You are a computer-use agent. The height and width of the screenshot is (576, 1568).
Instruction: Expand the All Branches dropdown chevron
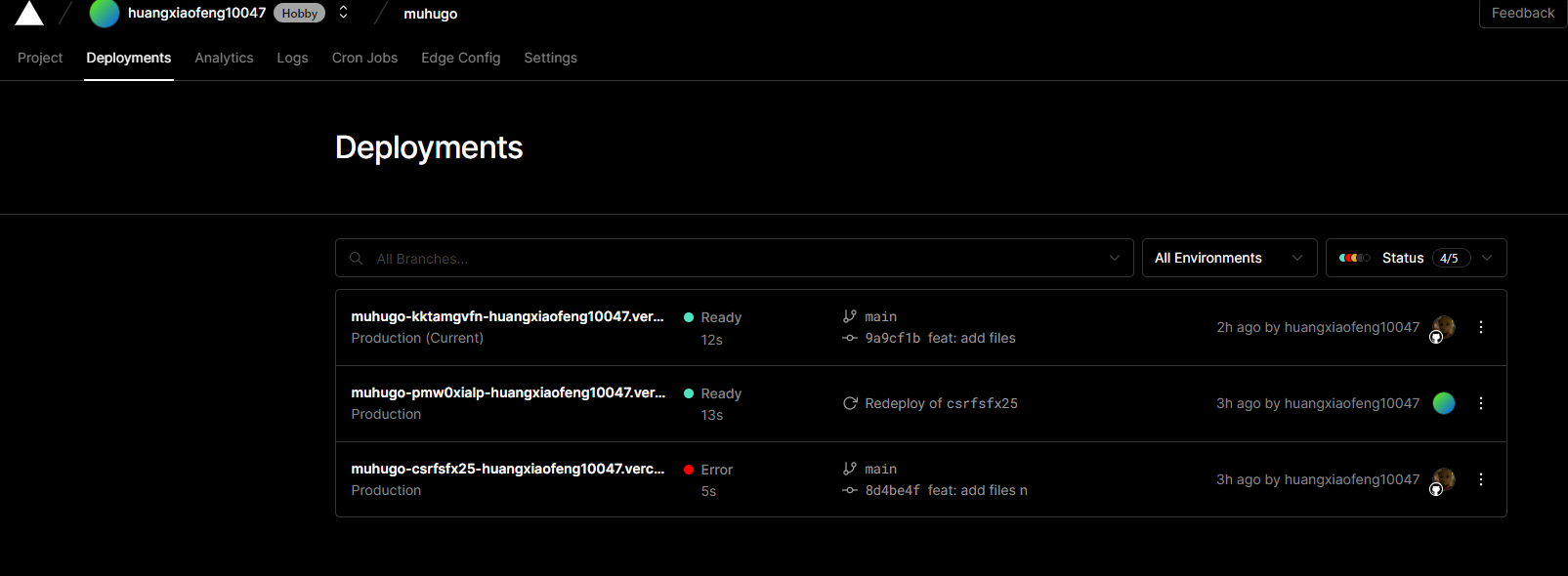pyautogui.click(x=1114, y=258)
